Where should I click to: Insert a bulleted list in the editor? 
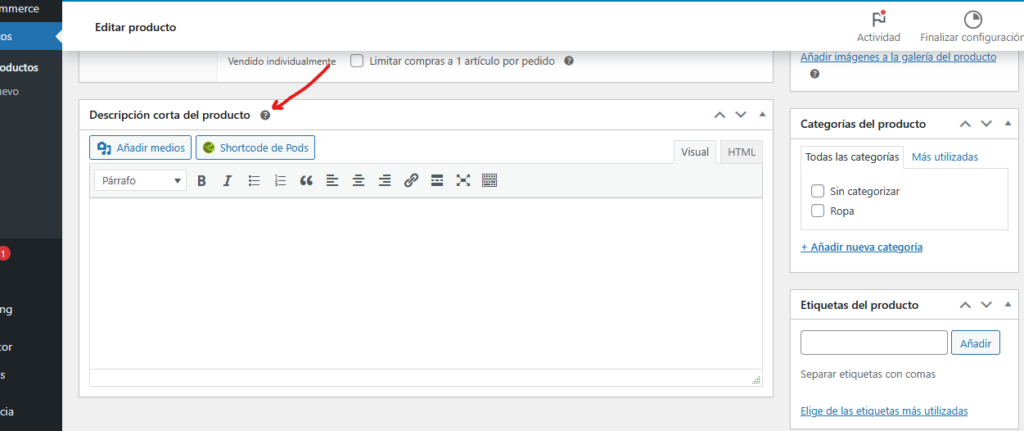[x=254, y=181]
